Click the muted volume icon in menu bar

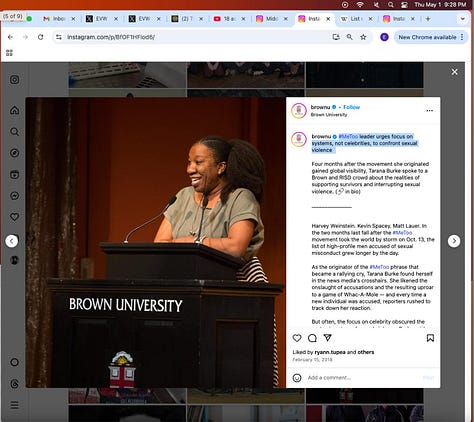[376, 5]
